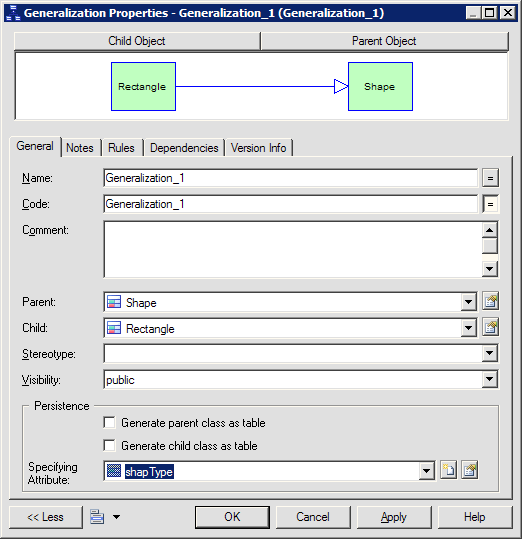Click the Apply button

[x=394, y=517]
